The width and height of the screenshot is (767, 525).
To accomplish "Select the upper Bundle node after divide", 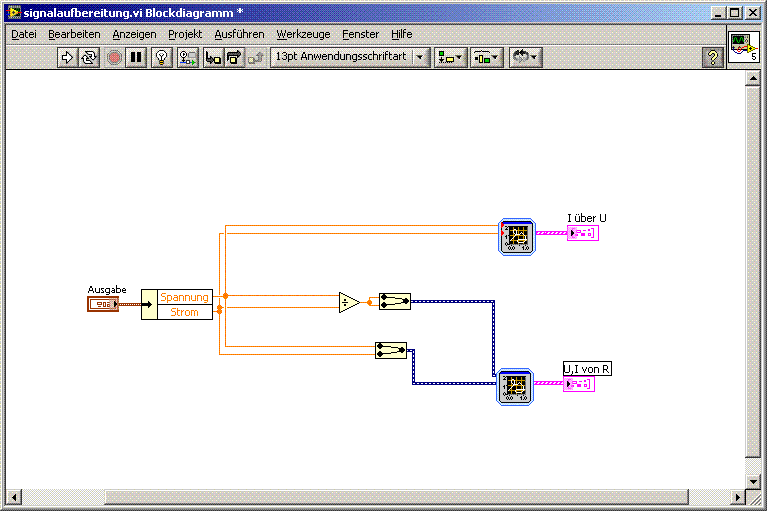I will [395, 301].
